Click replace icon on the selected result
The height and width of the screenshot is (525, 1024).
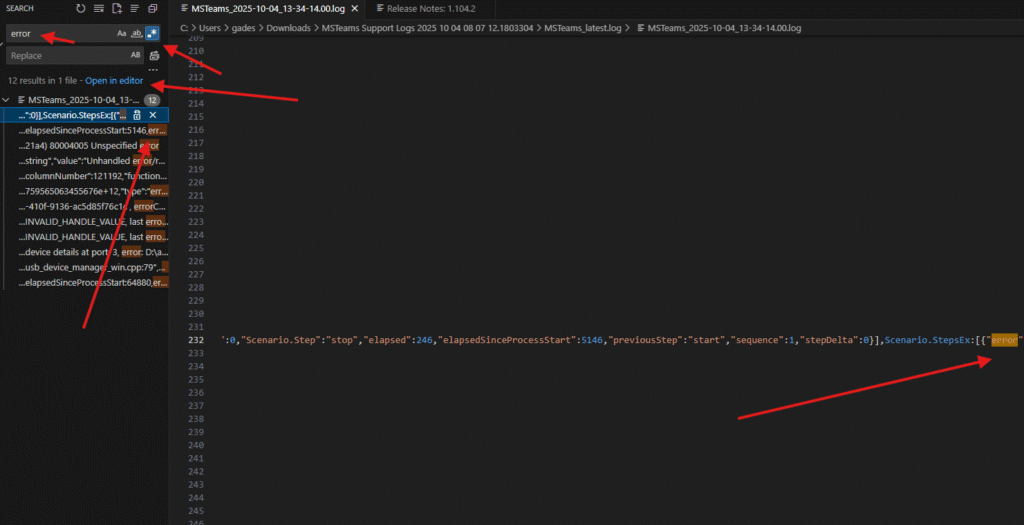(137, 116)
